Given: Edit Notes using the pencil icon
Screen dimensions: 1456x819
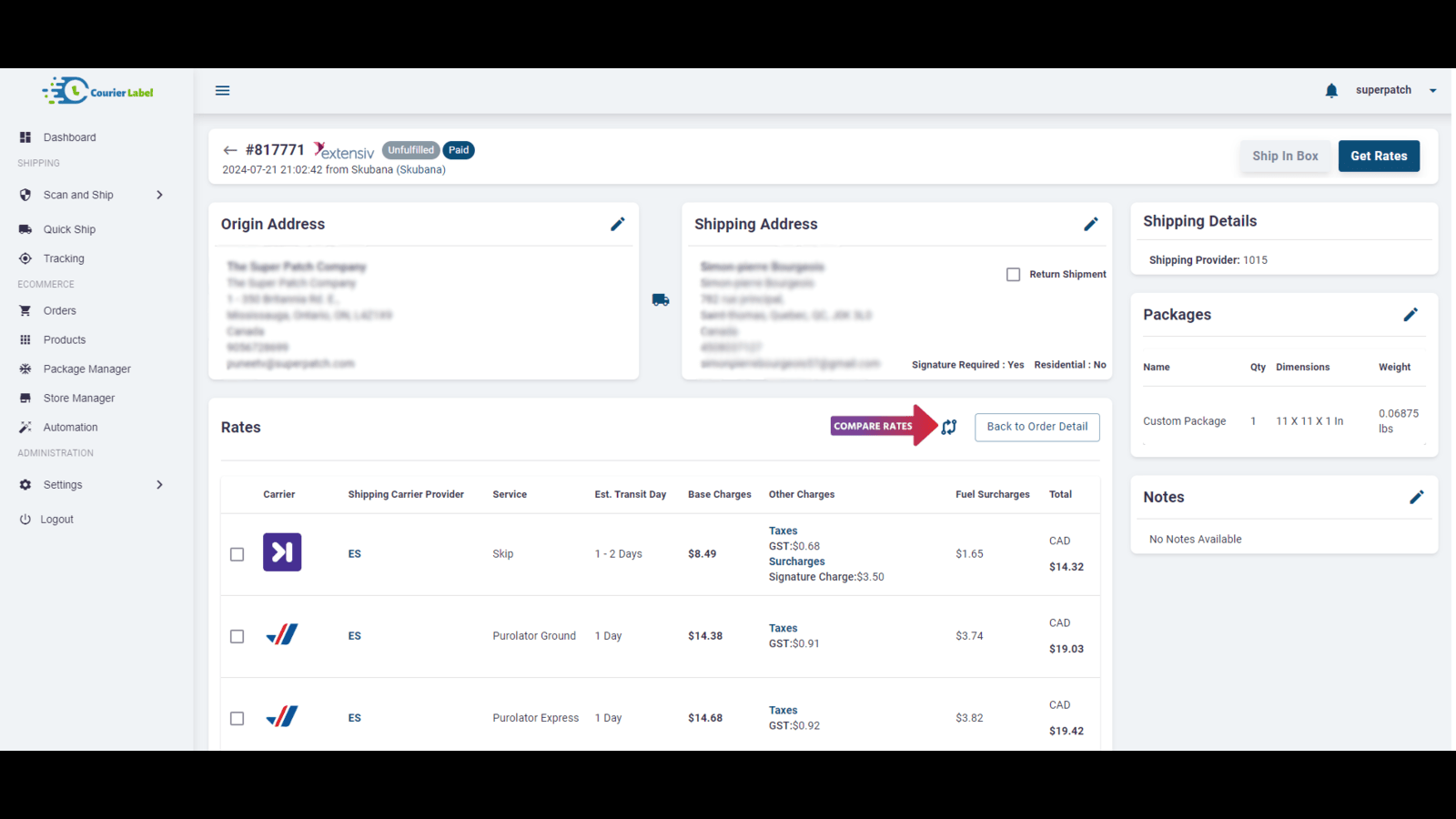Looking at the screenshot, I should (1417, 497).
